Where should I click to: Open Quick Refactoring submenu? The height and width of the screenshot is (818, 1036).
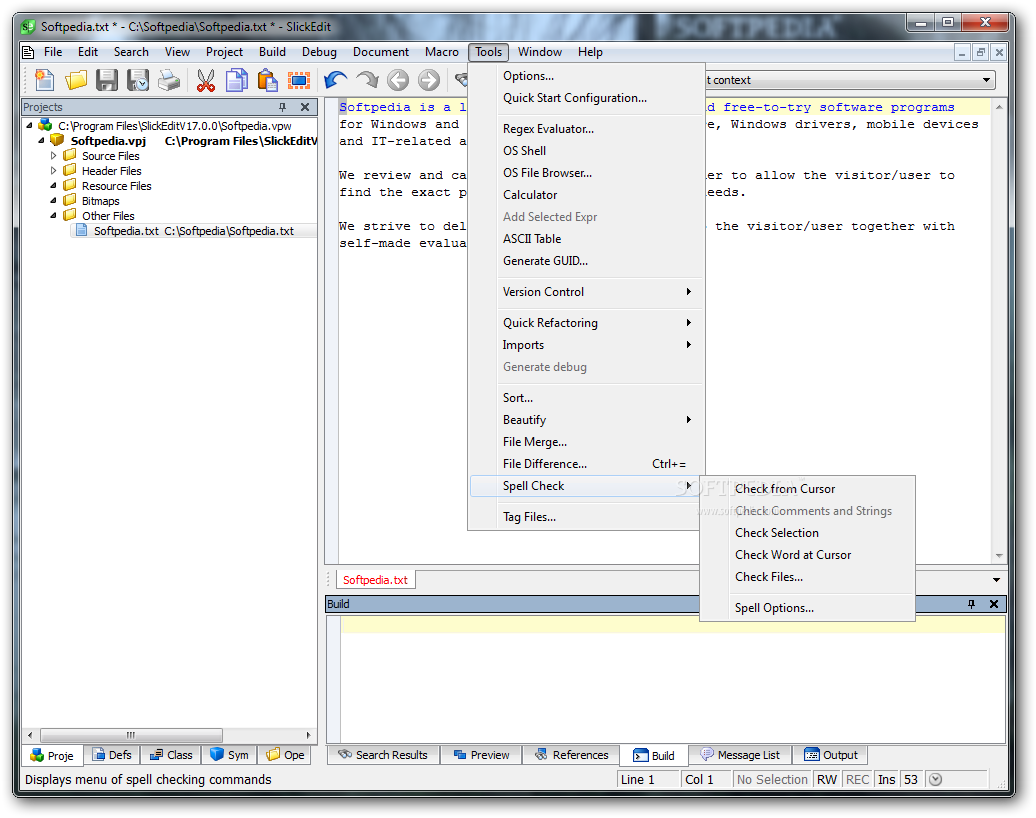point(587,322)
